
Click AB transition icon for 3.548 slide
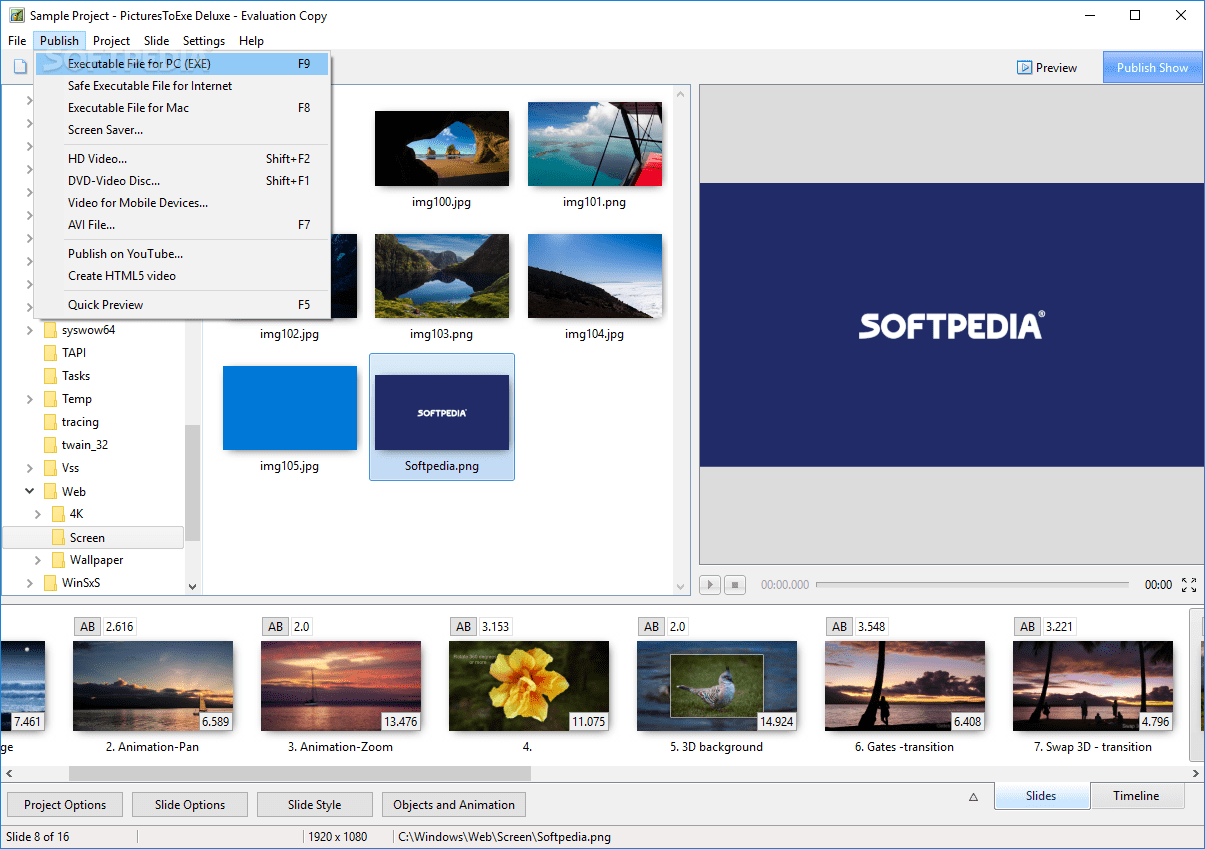pyautogui.click(x=840, y=627)
